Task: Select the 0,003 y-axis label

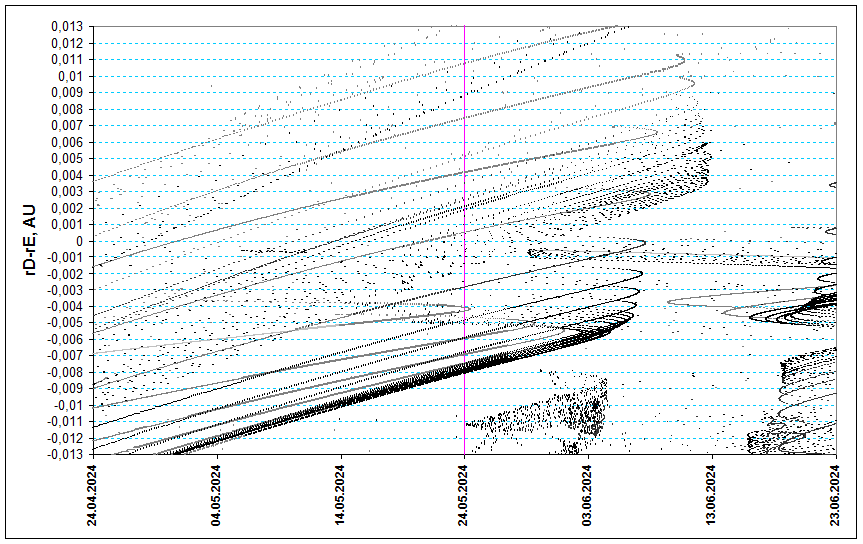Action: (x=68, y=192)
